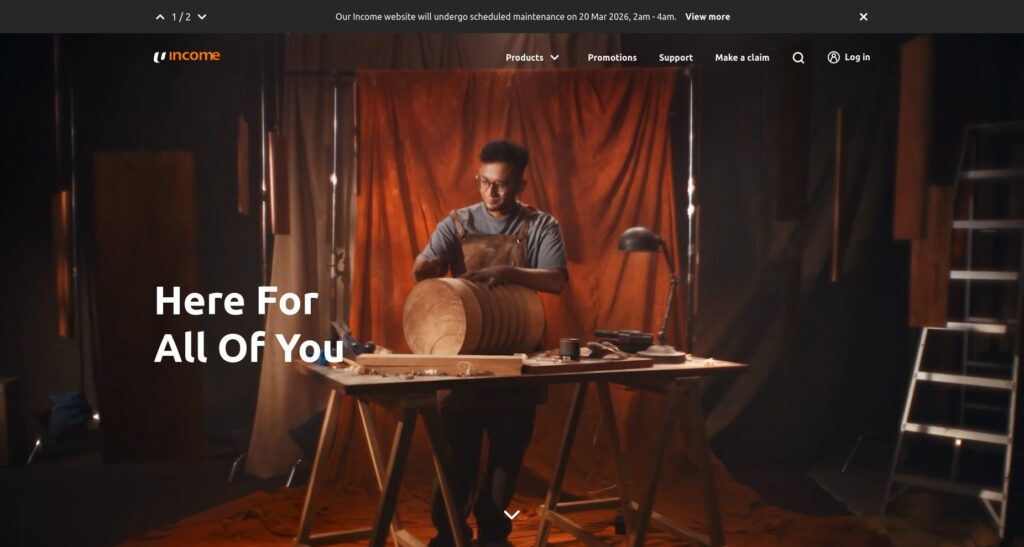
Task: Click the Here For All Of You headline
Action: coord(249,324)
